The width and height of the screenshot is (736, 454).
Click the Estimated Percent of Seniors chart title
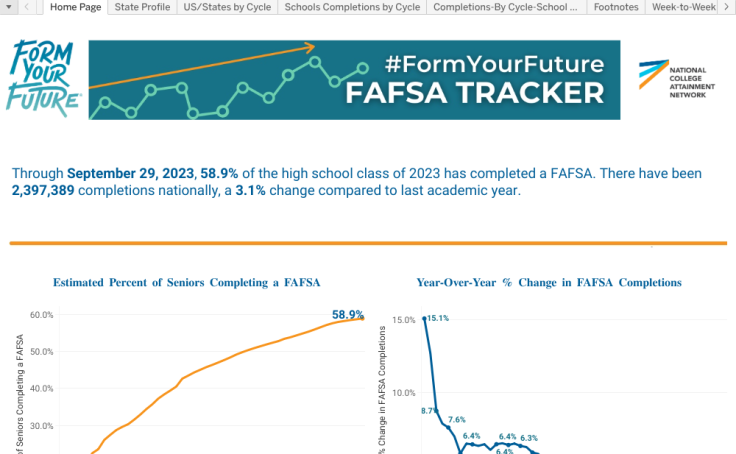click(187, 283)
